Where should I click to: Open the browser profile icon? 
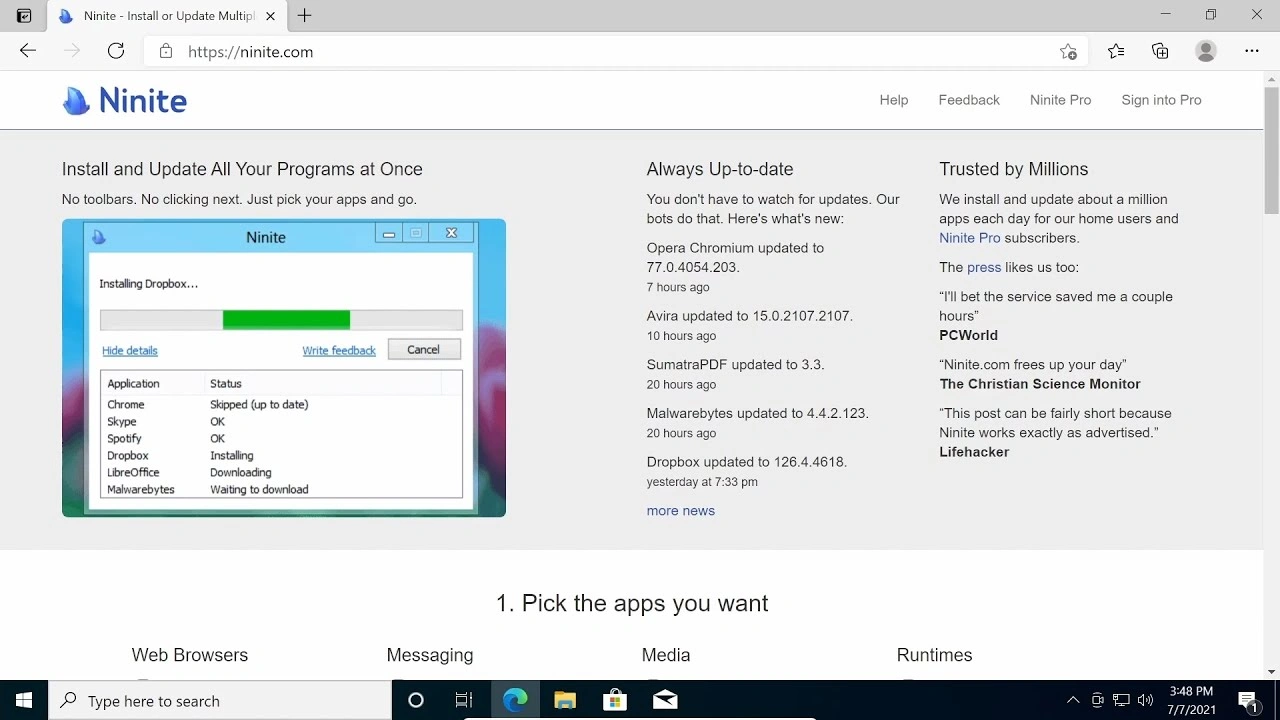point(1206,51)
